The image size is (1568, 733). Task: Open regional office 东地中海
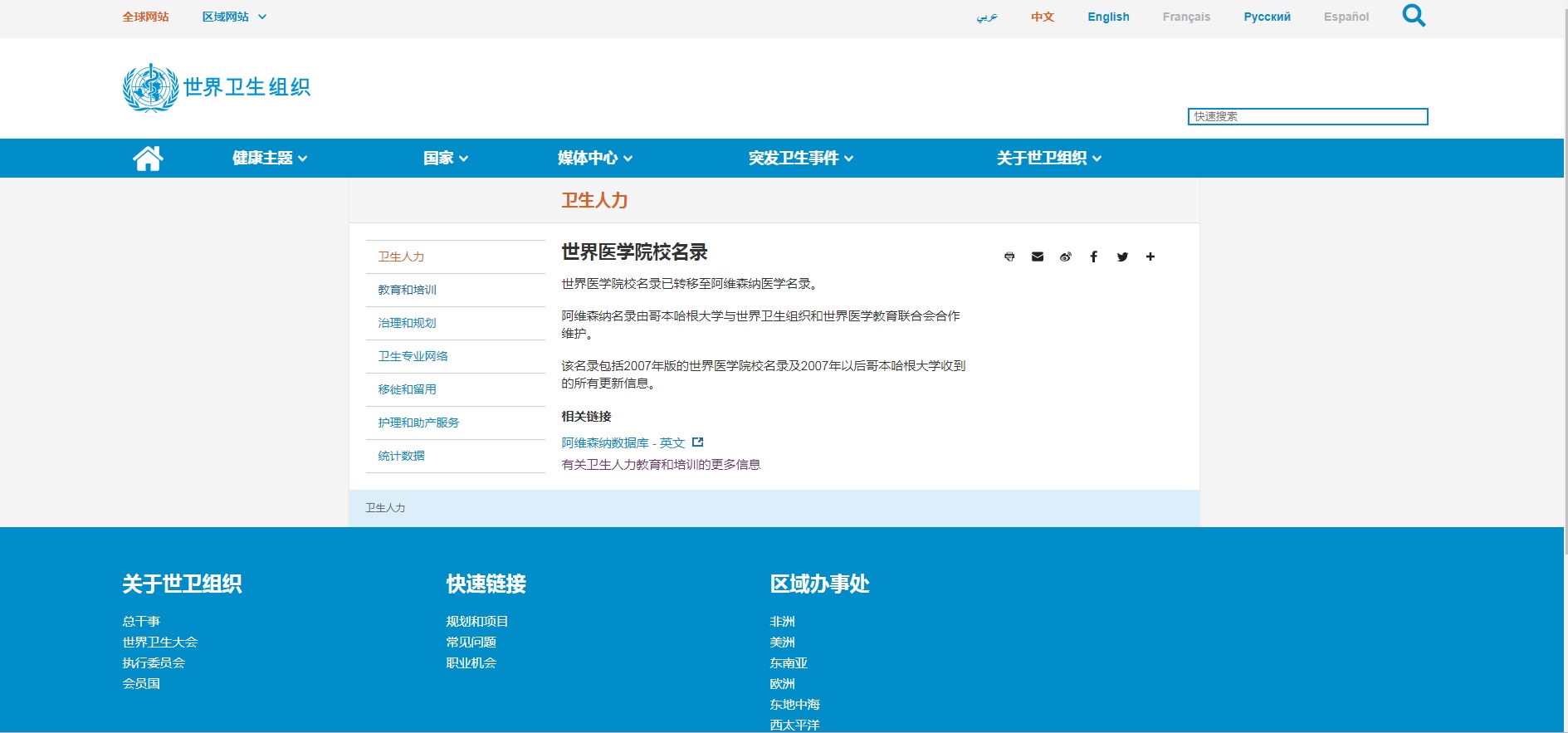coord(794,704)
